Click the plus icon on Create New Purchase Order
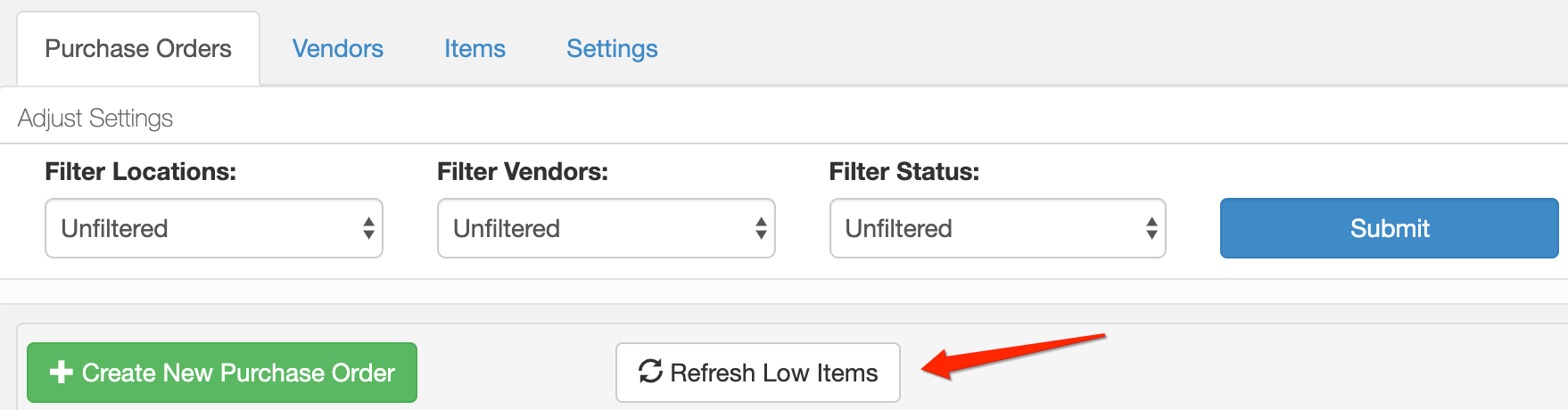1568x410 pixels. (x=61, y=373)
